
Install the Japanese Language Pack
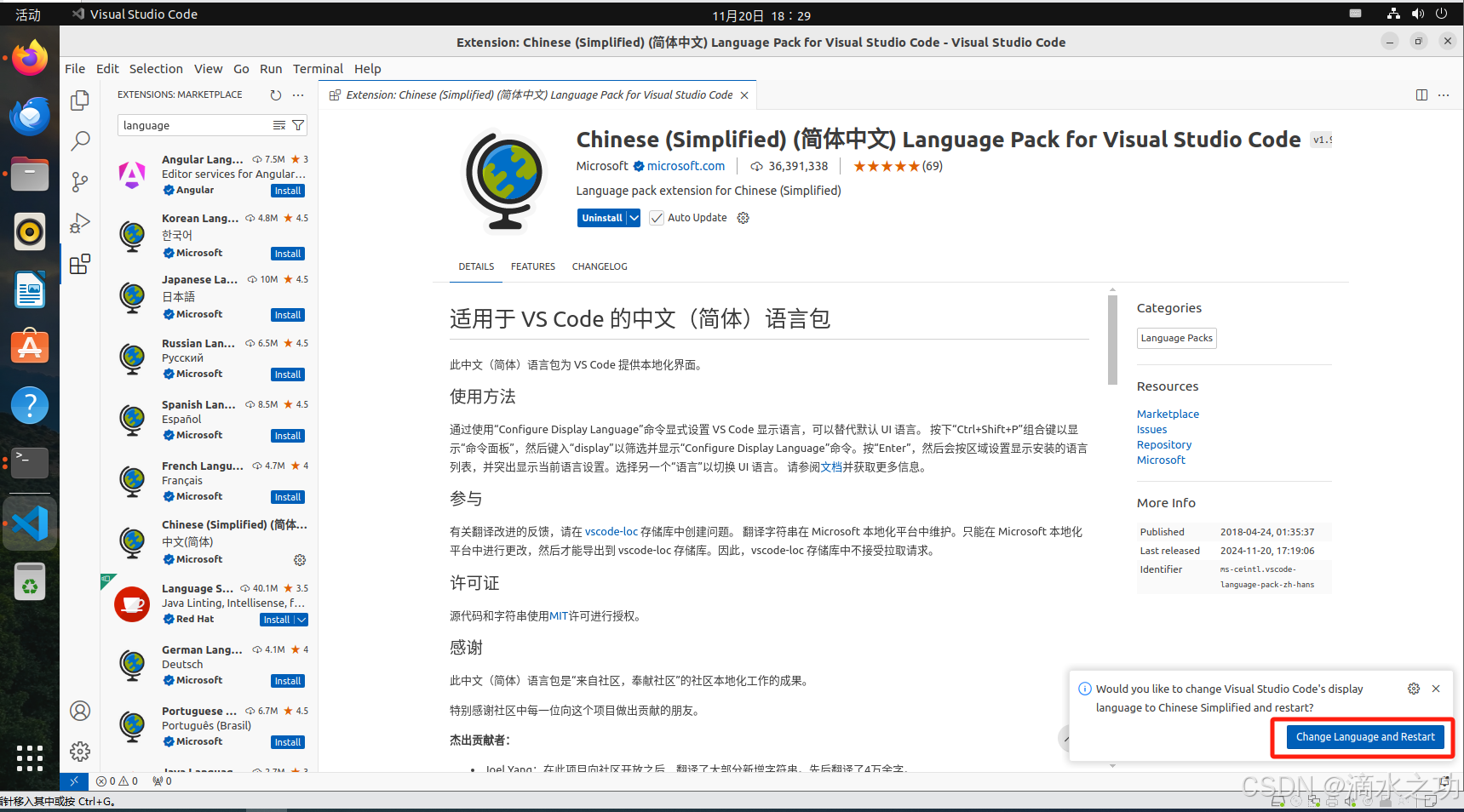click(x=288, y=315)
